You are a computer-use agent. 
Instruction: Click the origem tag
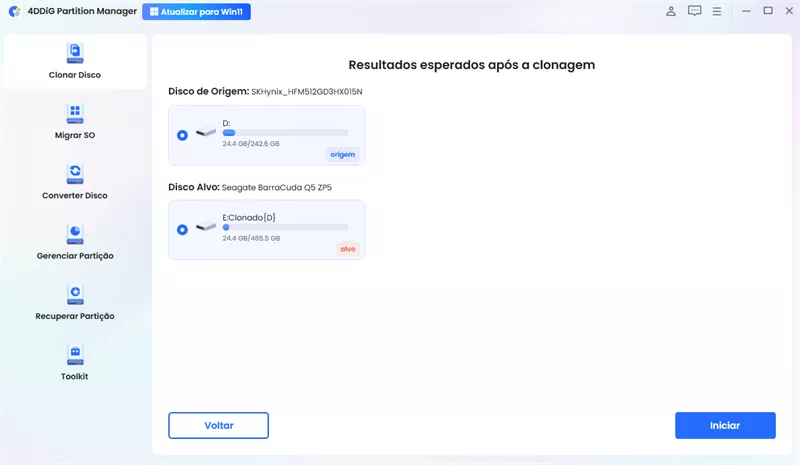pos(342,154)
